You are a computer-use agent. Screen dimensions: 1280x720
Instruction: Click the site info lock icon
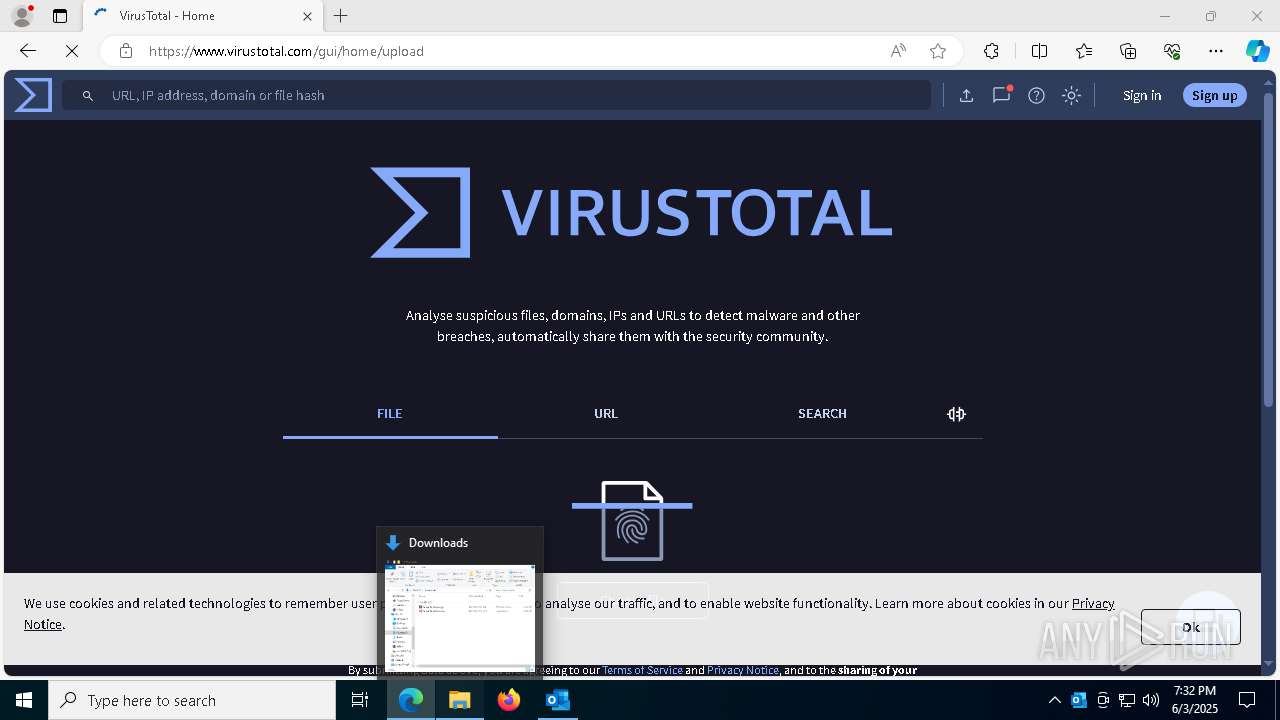click(x=125, y=51)
